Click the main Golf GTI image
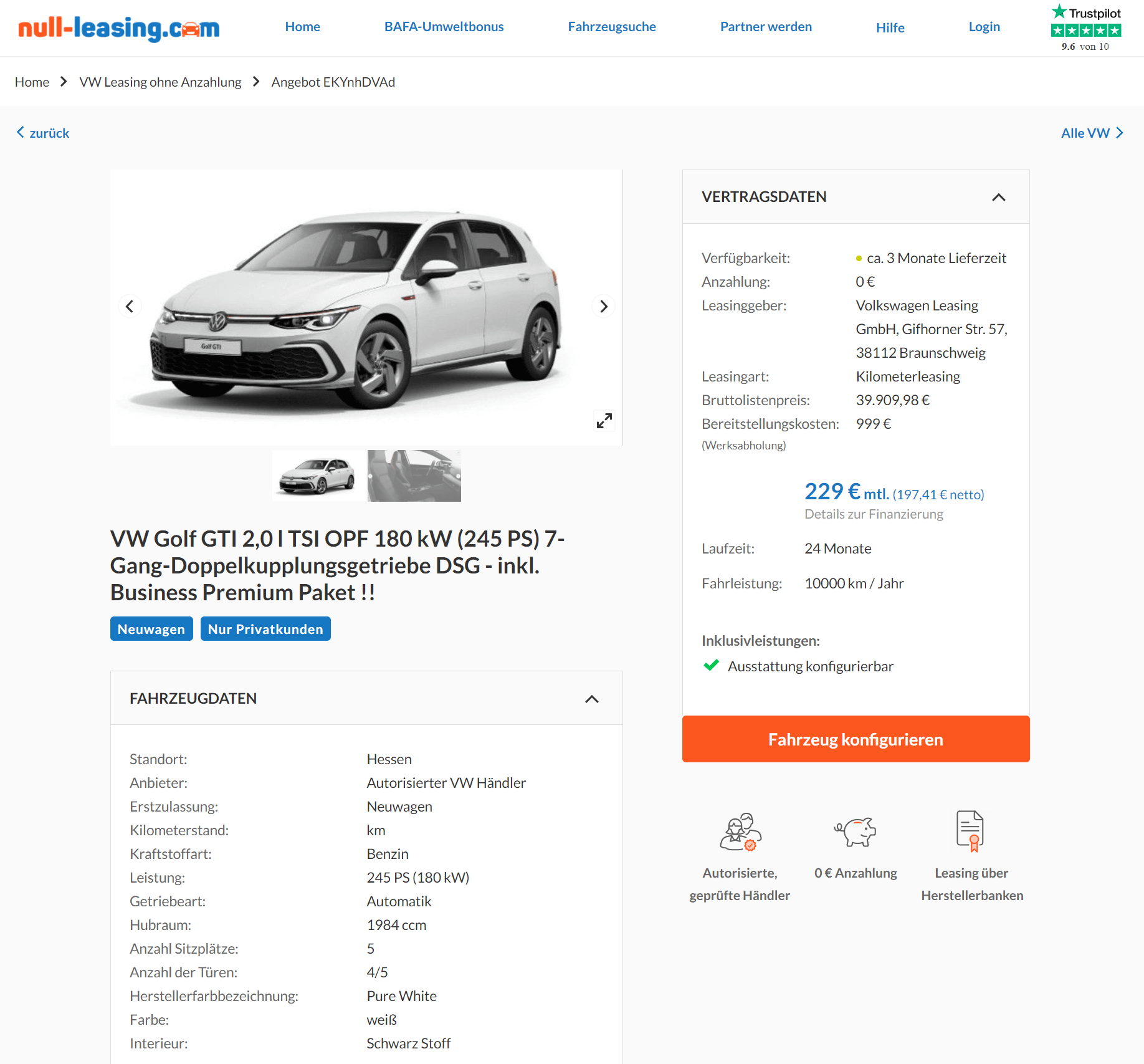 [366, 307]
